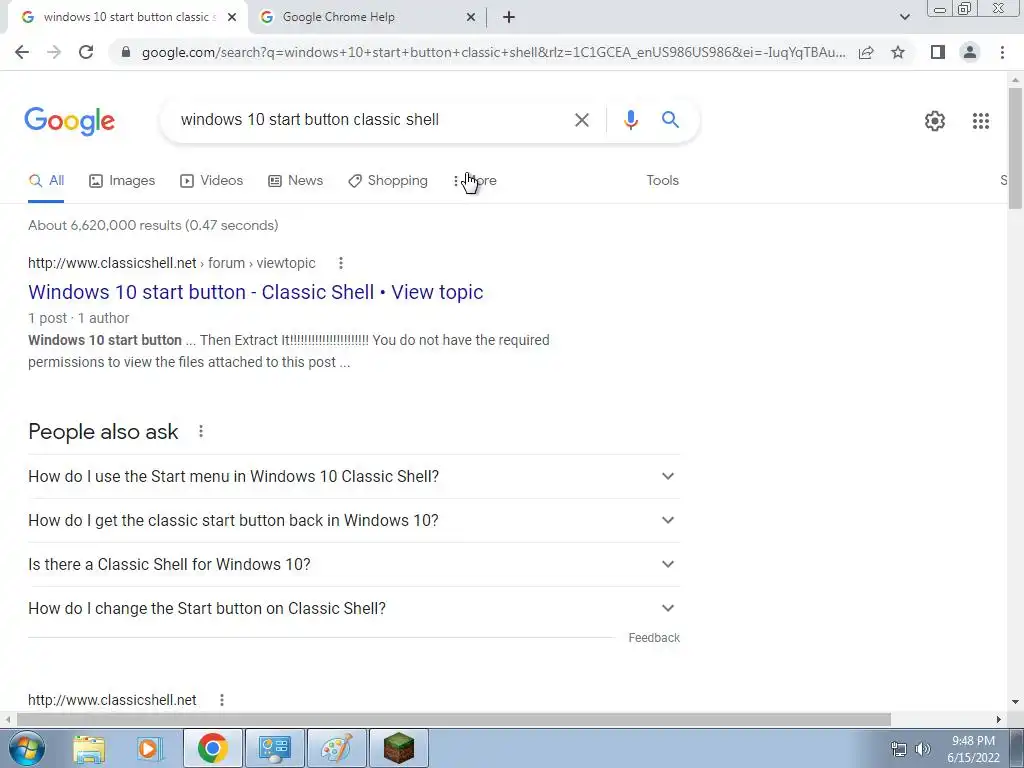Open Windows 10 start button - Classic Shell link
The image size is (1024, 768).
tap(255, 292)
